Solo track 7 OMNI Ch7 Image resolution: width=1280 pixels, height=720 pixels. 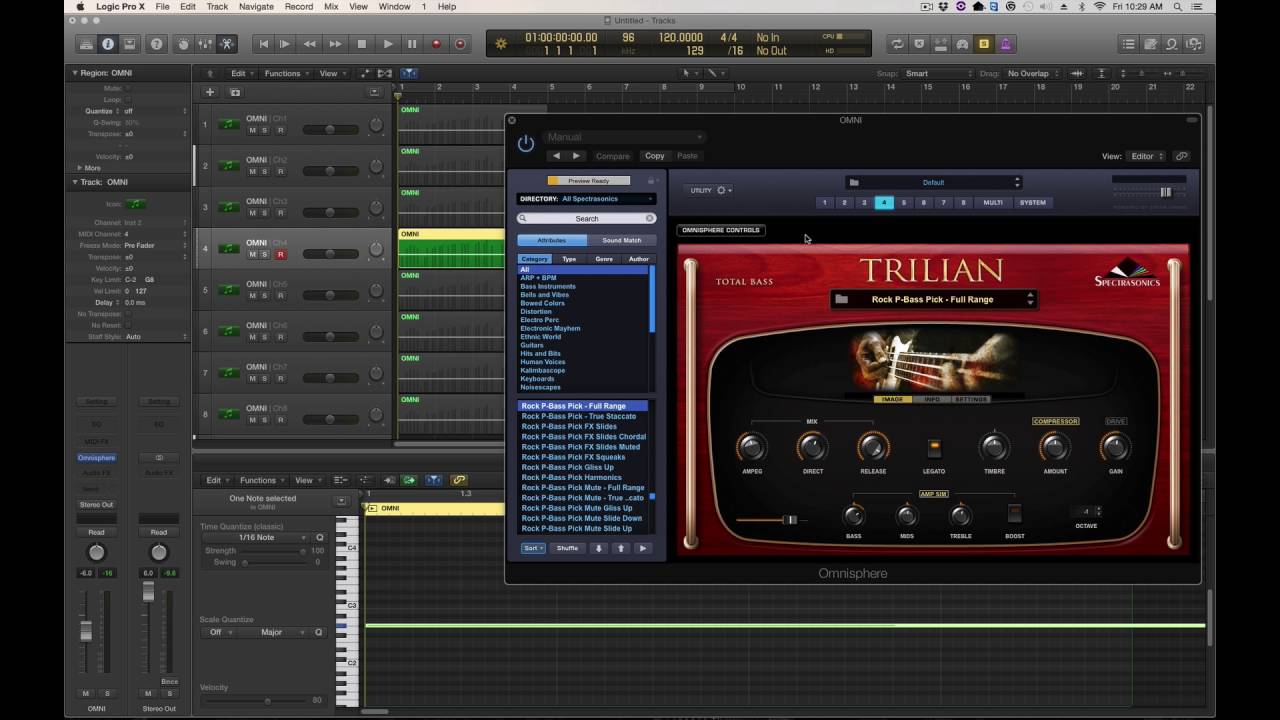pyautogui.click(x=265, y=379)
